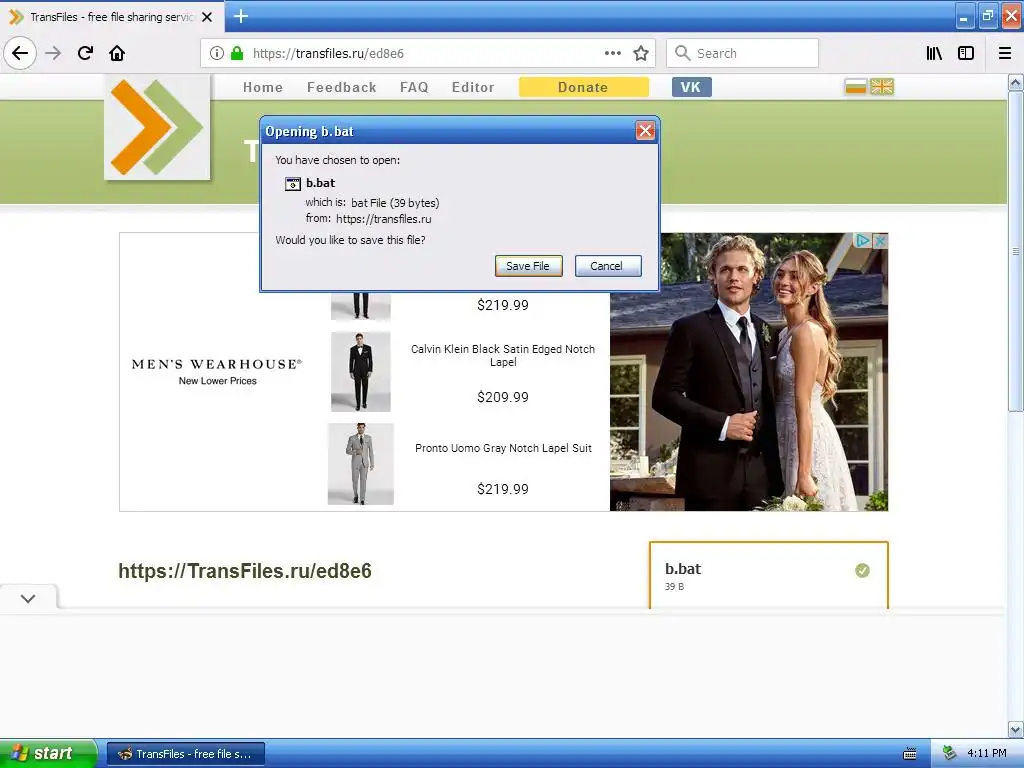Screen dimensions: 1024x768
Task: Click the green checkmark beside b.bat
Action: [x=862, y=570]
